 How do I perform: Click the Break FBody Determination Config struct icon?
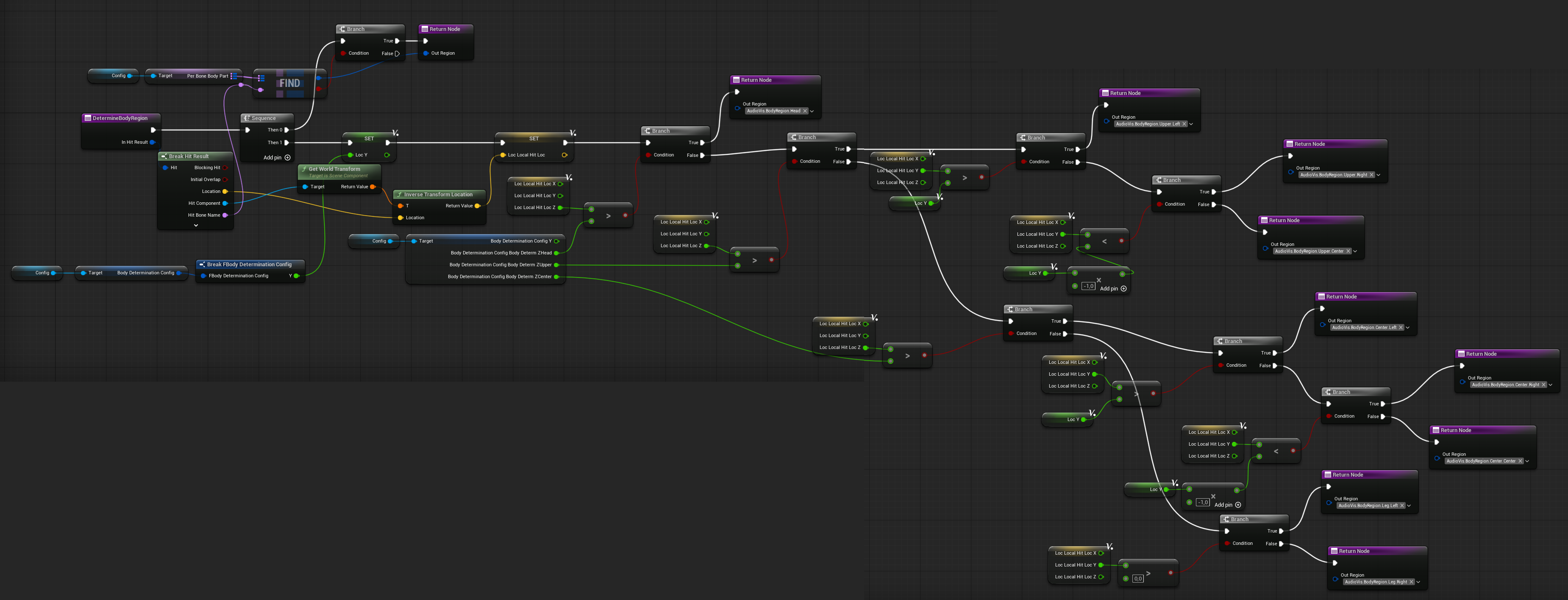click(202, 264)
